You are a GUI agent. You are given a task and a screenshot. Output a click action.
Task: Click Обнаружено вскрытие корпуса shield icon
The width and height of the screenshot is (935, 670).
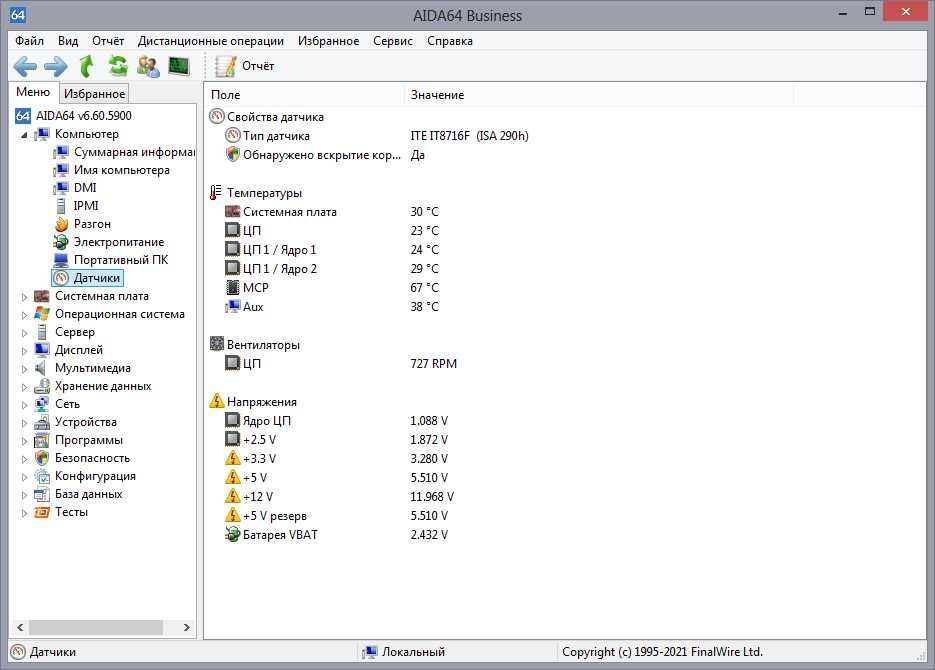pos(233,154)
